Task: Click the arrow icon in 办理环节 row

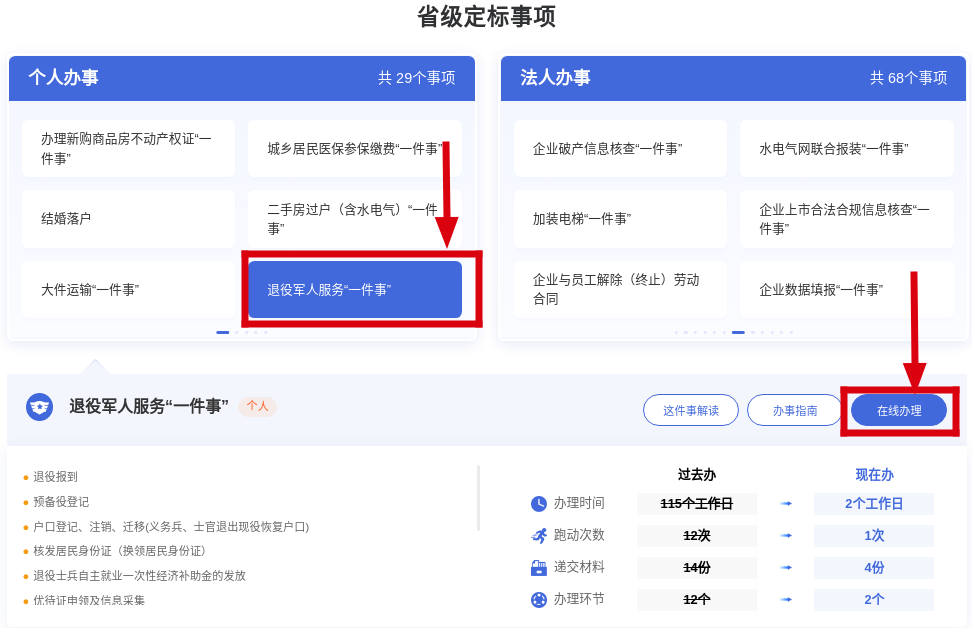Action: click(786, 600)
